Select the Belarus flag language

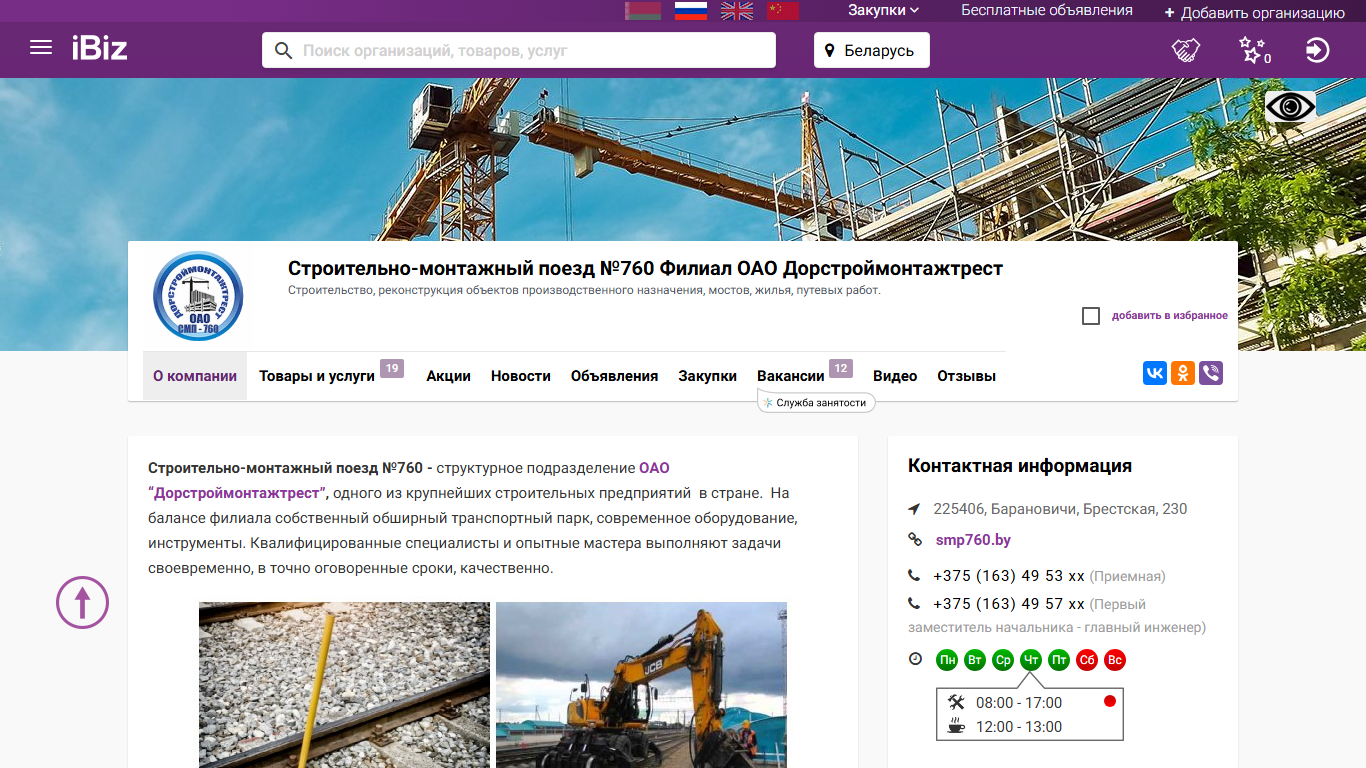click(641, 11)
